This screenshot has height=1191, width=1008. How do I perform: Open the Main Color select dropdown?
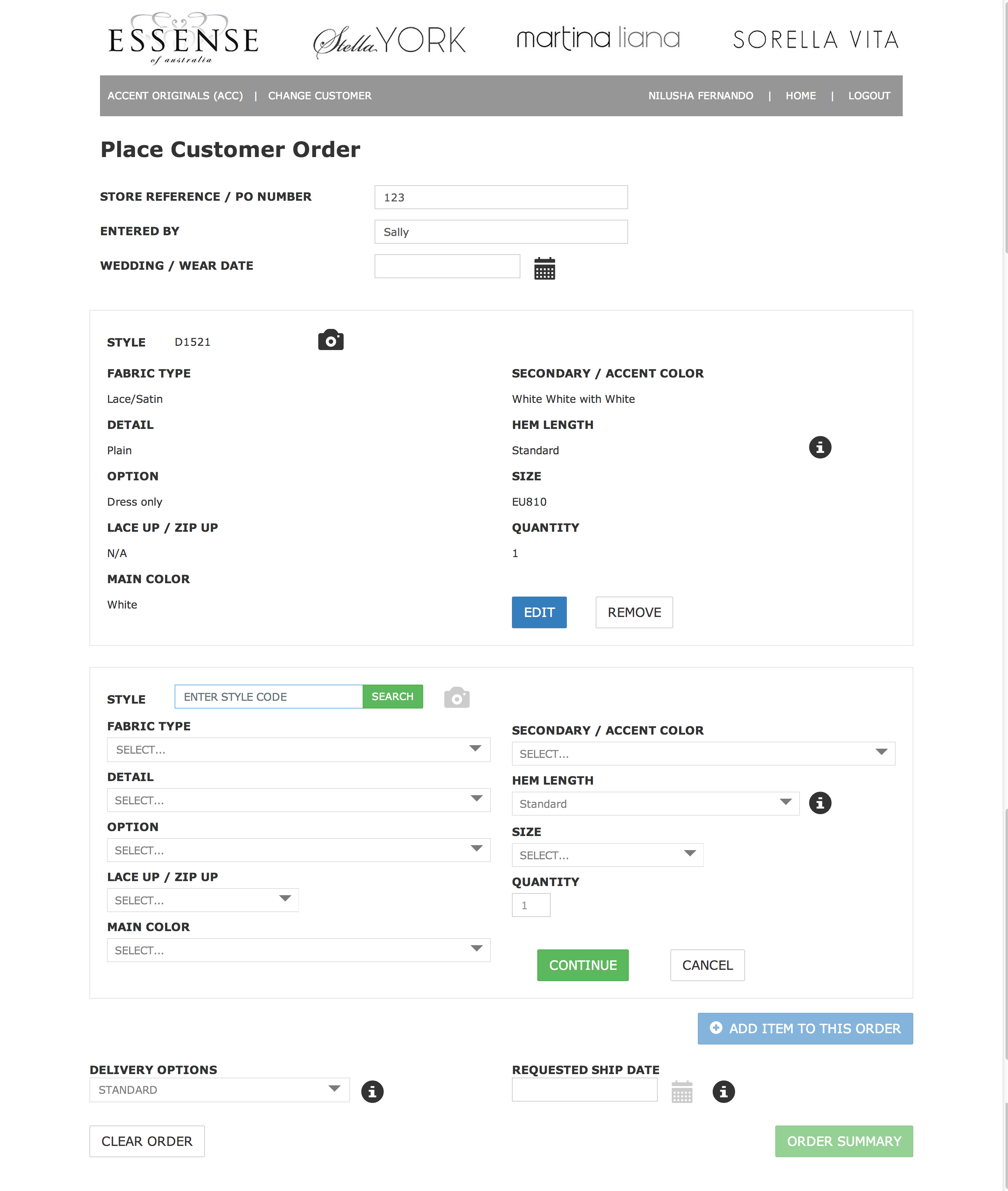(298, 950)
